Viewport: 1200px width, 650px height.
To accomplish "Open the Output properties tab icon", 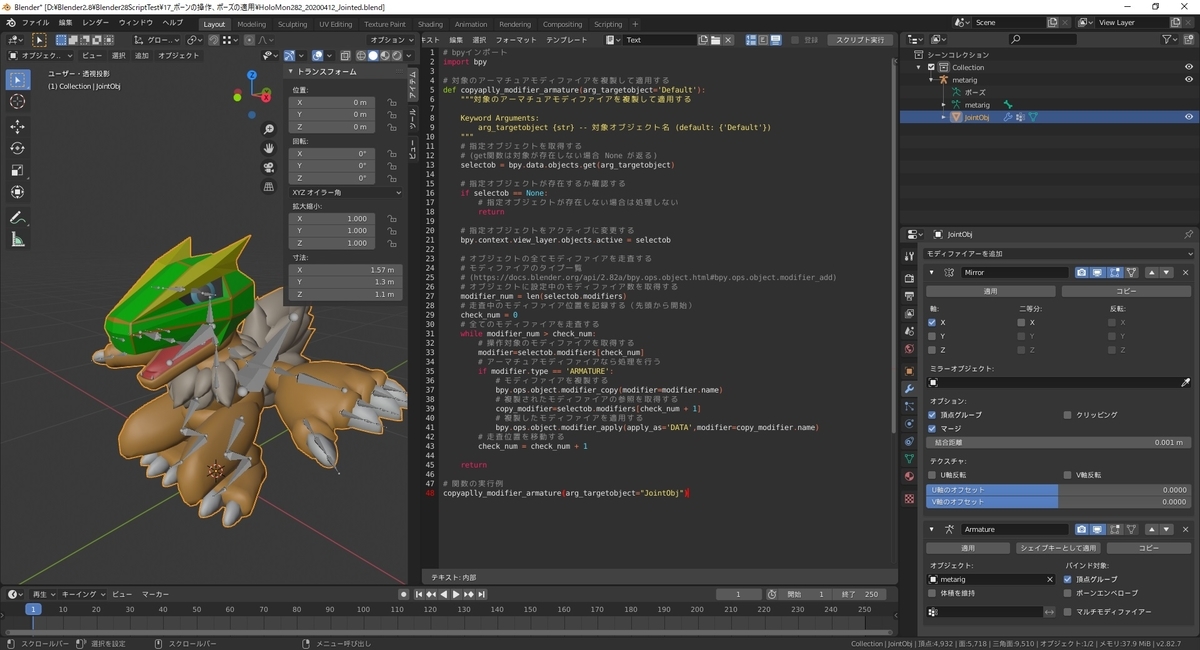I will point(909,296).
